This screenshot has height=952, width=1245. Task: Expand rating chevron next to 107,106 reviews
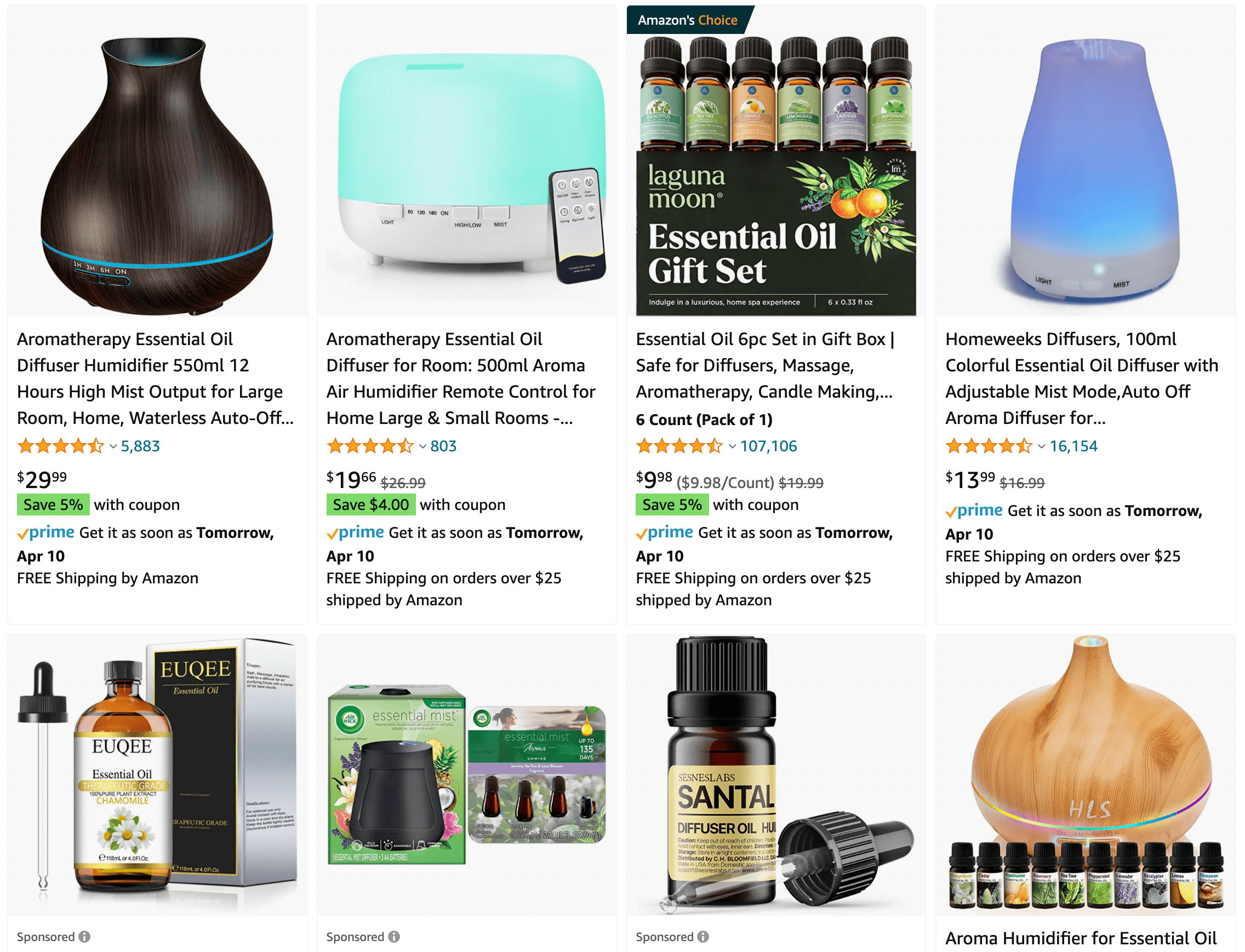click(733, 447)
